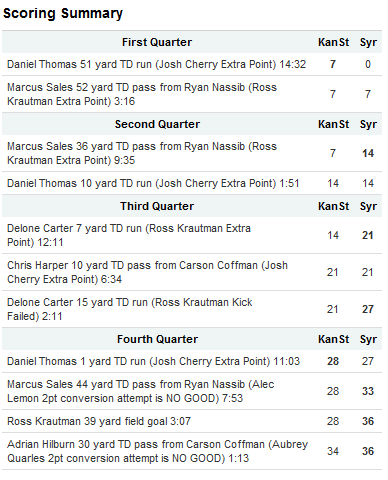Image resolution: width=388 pixels, height=480 pixels.
Task: Click Marcus Sales 44 yard TD pass entry
Action: coord(192,391)
